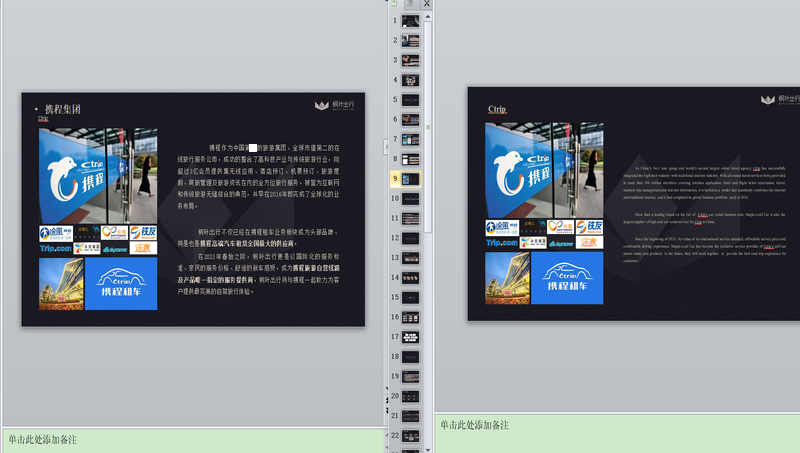Click the right window's notes field

(x=617, y=434)
